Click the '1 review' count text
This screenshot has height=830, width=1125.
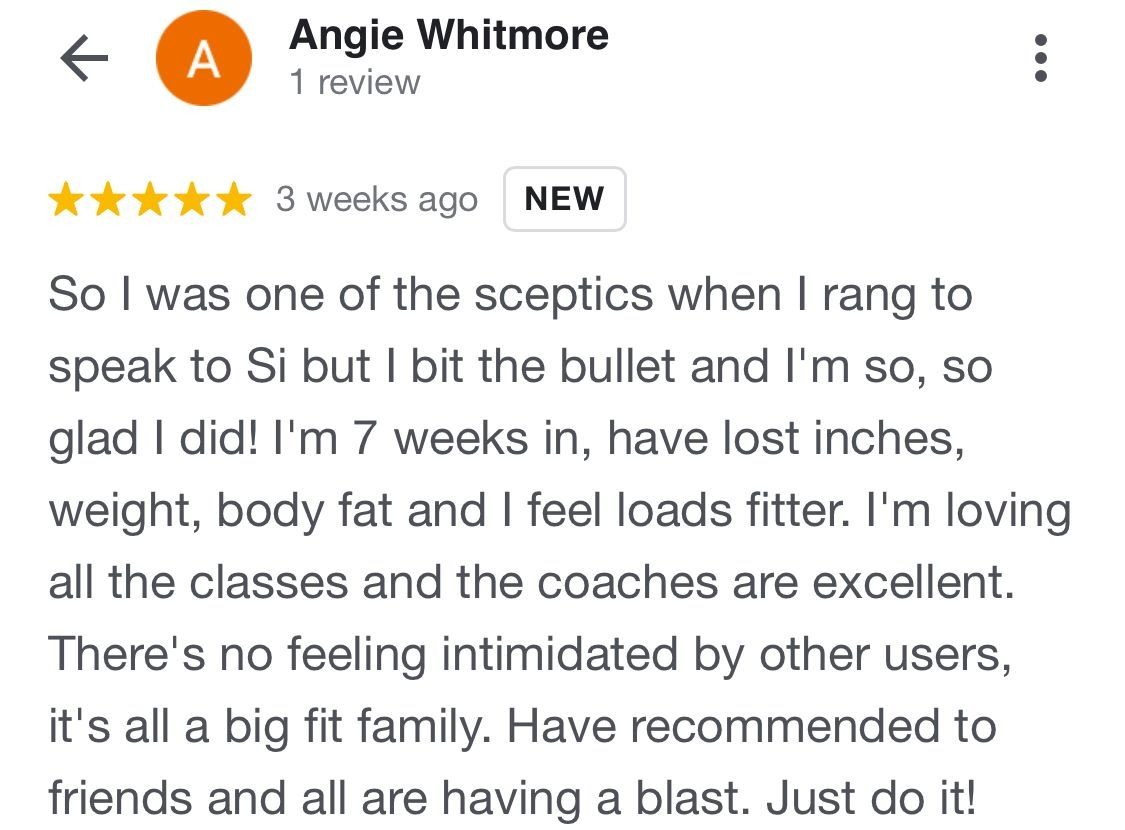click(355, 82)
